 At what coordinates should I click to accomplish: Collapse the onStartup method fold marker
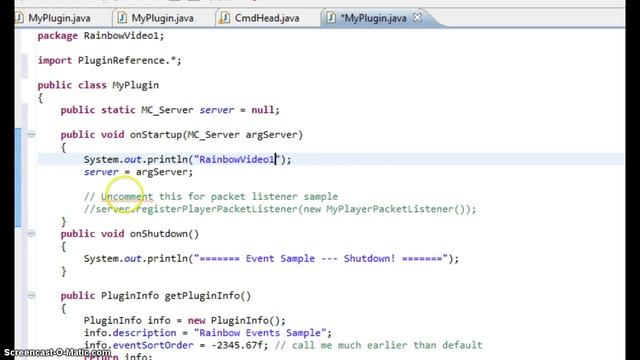pos(31,134)
